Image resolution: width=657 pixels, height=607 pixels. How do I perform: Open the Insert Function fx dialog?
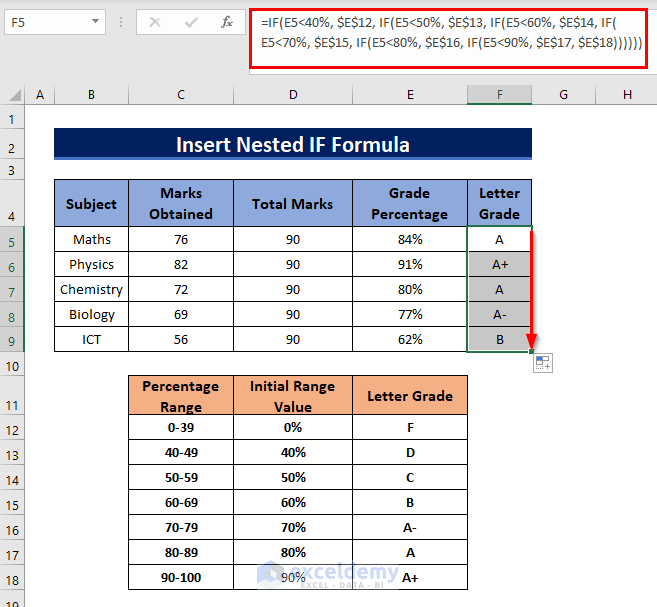[227, 22]
